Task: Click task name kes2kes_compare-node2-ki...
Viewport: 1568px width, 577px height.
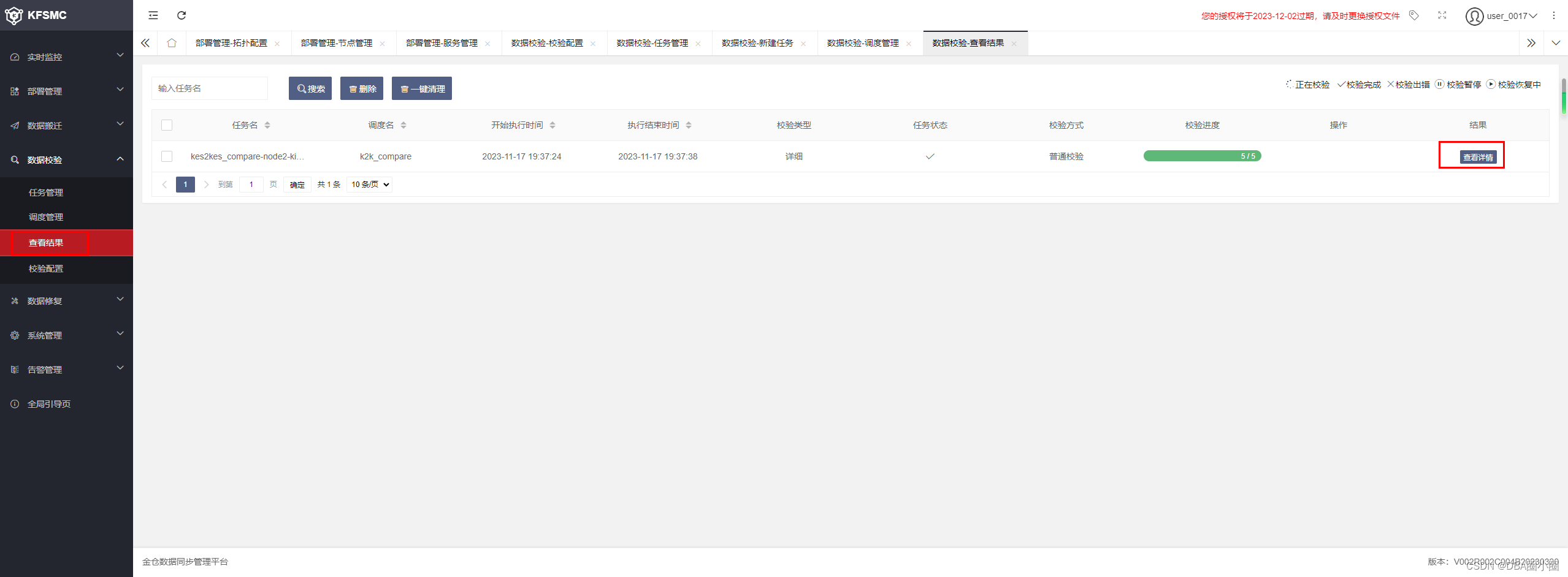Action: tap(247, 156)
